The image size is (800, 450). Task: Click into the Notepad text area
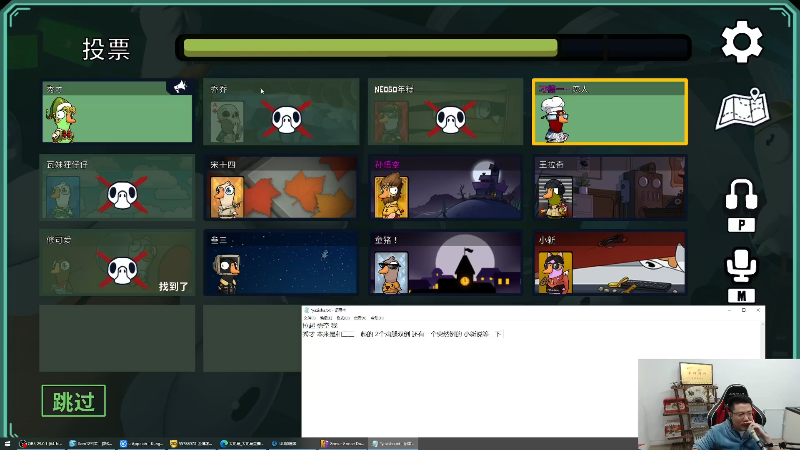click(533, 380)
